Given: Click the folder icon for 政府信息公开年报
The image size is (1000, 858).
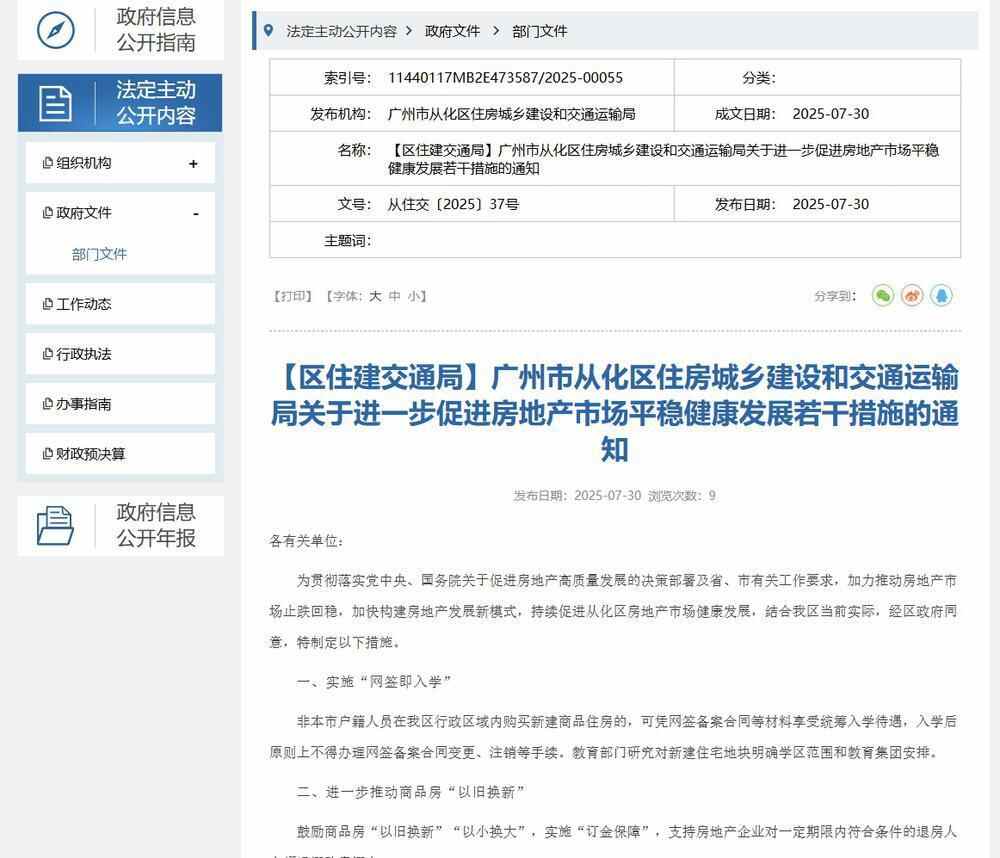Looking at the screenshot, I should [x=56, y=525].
